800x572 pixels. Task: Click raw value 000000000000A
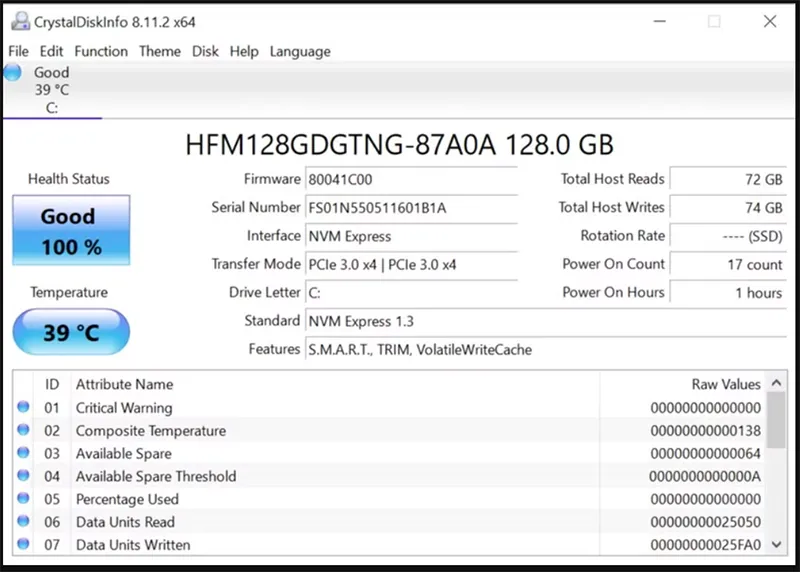(705, 477)
